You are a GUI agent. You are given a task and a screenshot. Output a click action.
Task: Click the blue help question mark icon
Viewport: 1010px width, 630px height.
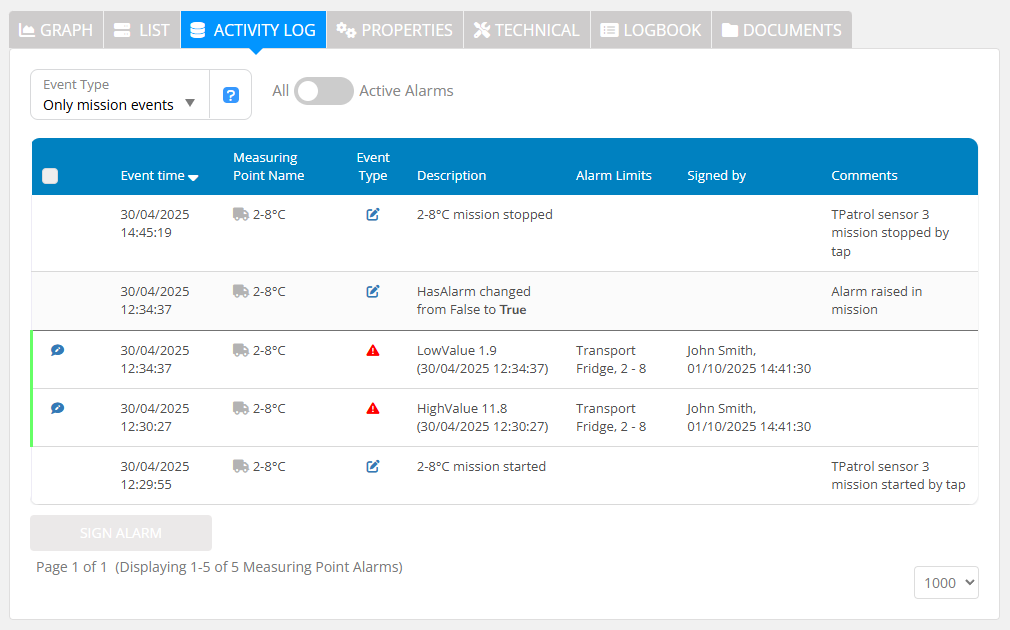point(231,95)
